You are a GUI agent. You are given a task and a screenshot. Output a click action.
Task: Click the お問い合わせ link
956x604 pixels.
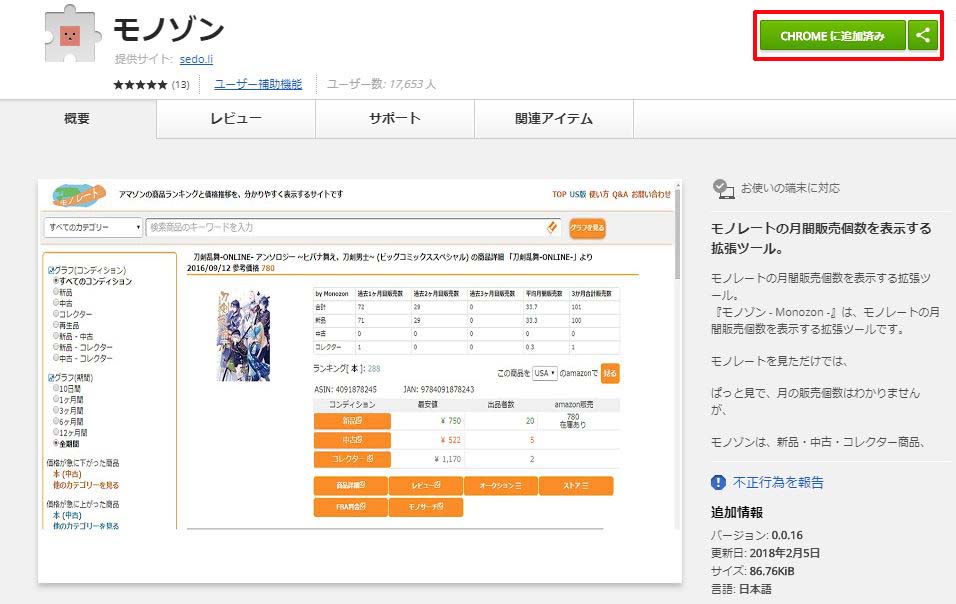651,194
